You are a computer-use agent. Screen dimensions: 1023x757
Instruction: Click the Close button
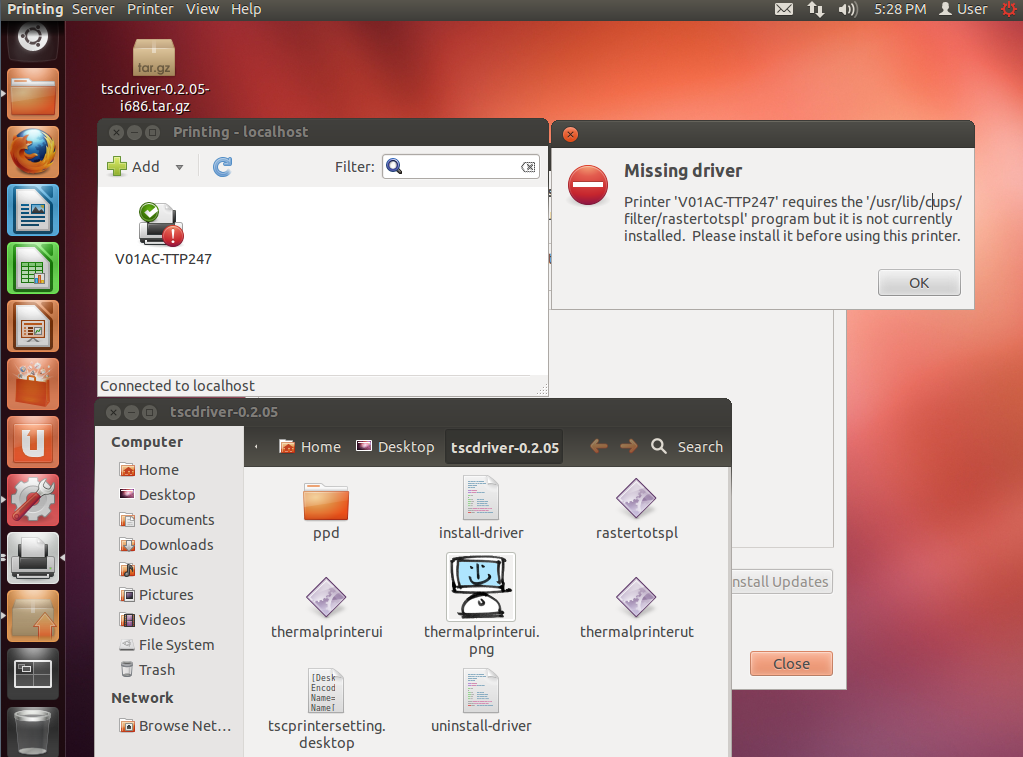pyautogui.click(x=790, y=663)
